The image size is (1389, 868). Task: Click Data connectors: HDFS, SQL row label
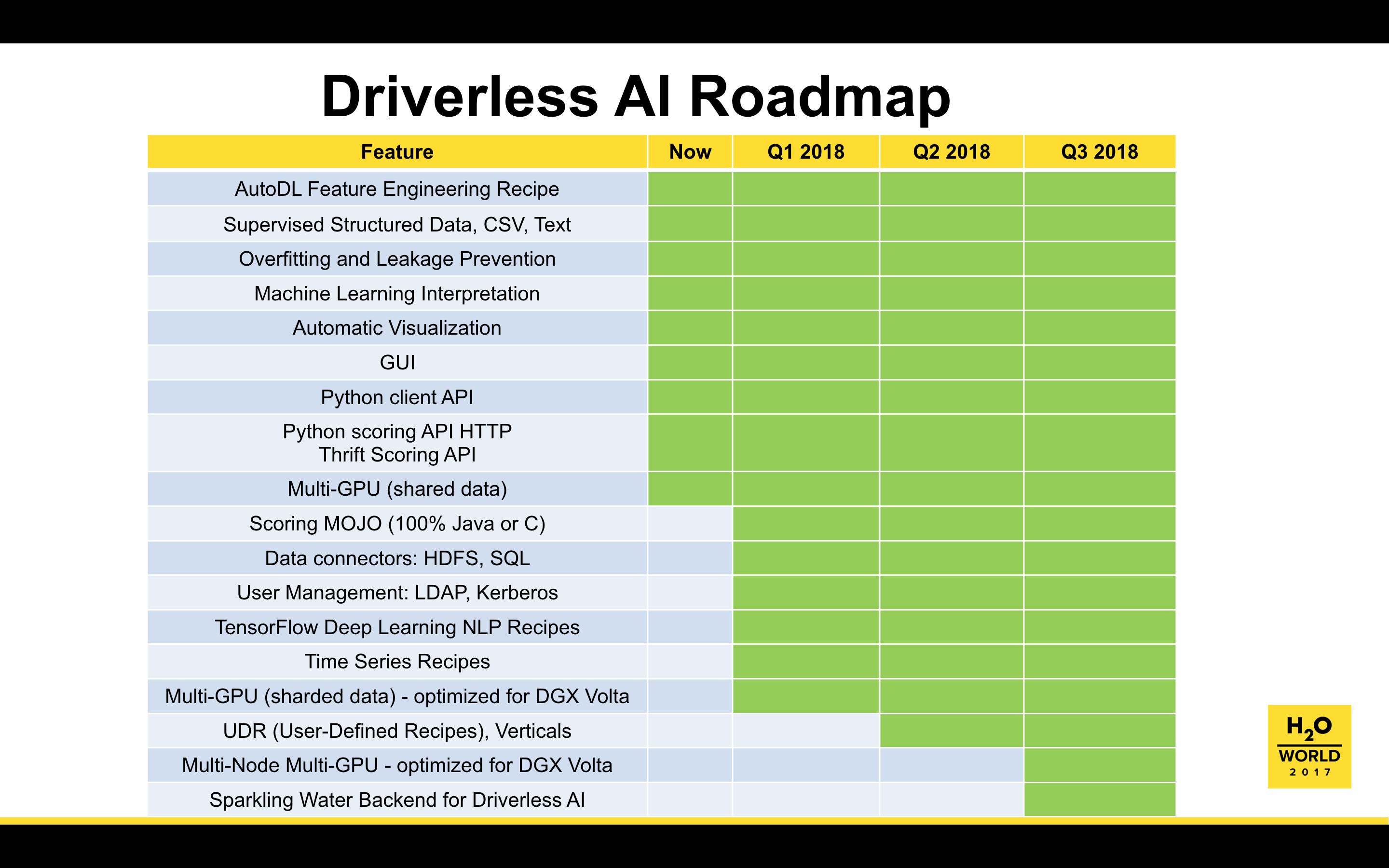396,558
